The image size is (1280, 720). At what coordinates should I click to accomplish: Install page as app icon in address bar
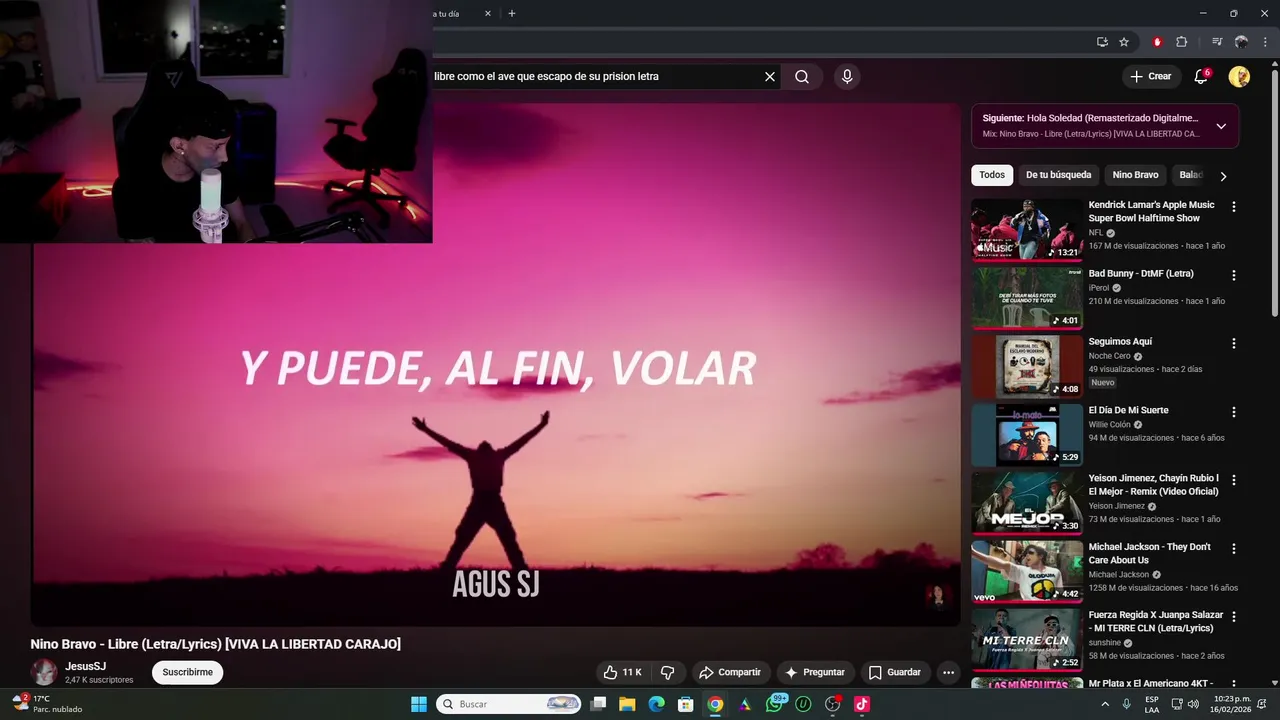click(1102, 42)
